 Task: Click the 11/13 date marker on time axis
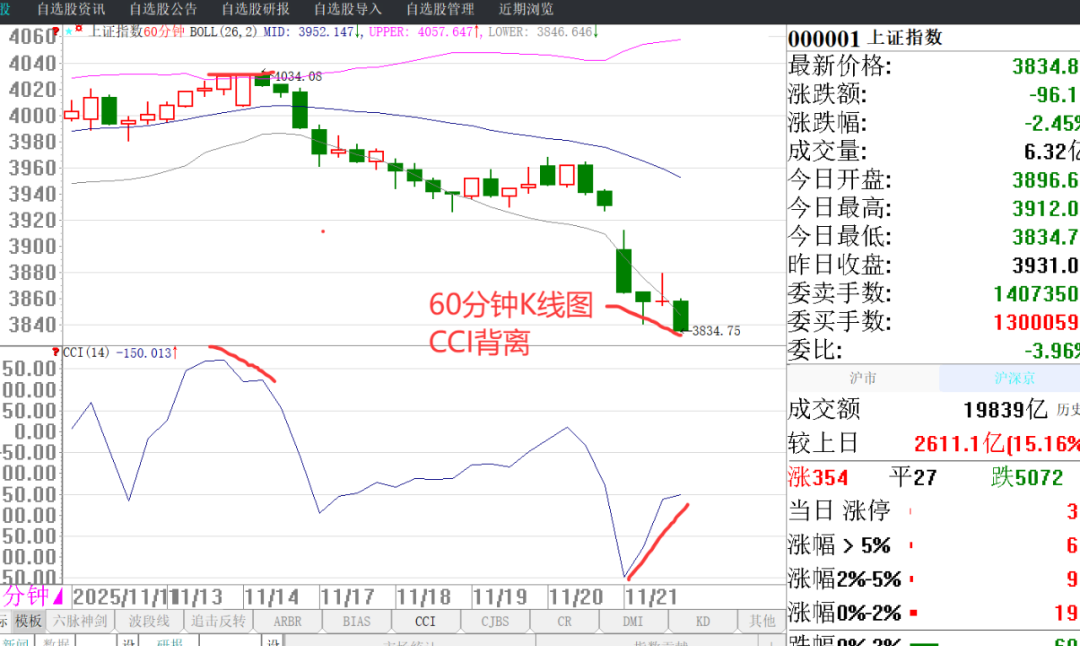tap(196, 596)
